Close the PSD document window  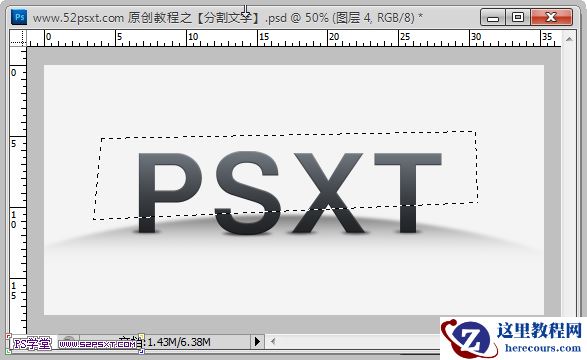click(x=551, y=17)
